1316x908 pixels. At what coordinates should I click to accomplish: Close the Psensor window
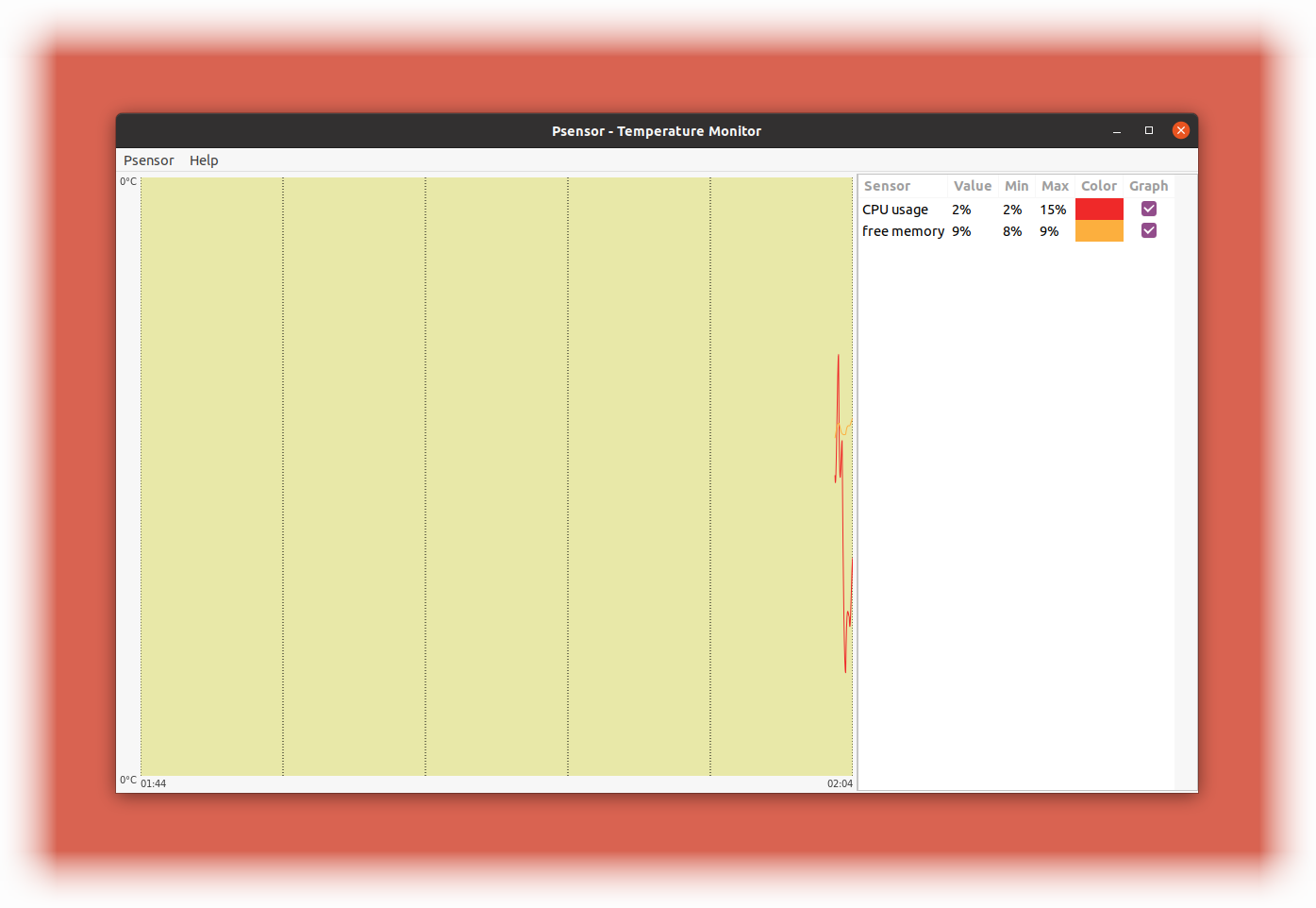[1181, 130]
